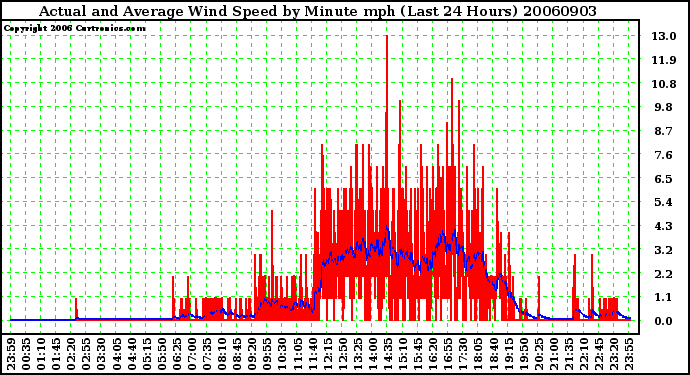Select the 0.0 y-axis label

(x=664, y=321)
